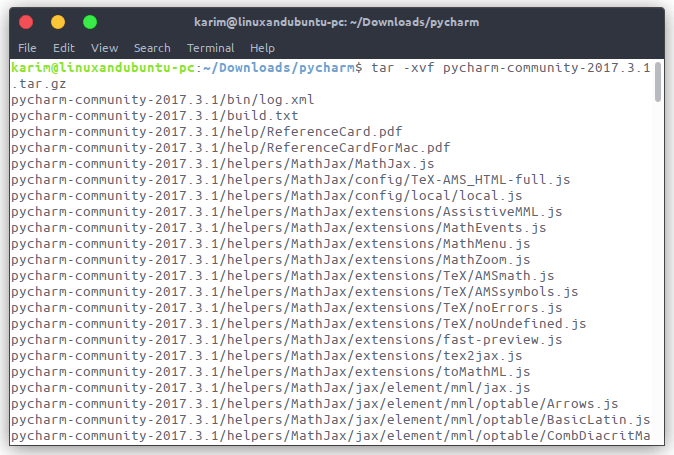Click the line ending in optable/Arrows.js
674x455 pixels.
[x=315, y=403]
